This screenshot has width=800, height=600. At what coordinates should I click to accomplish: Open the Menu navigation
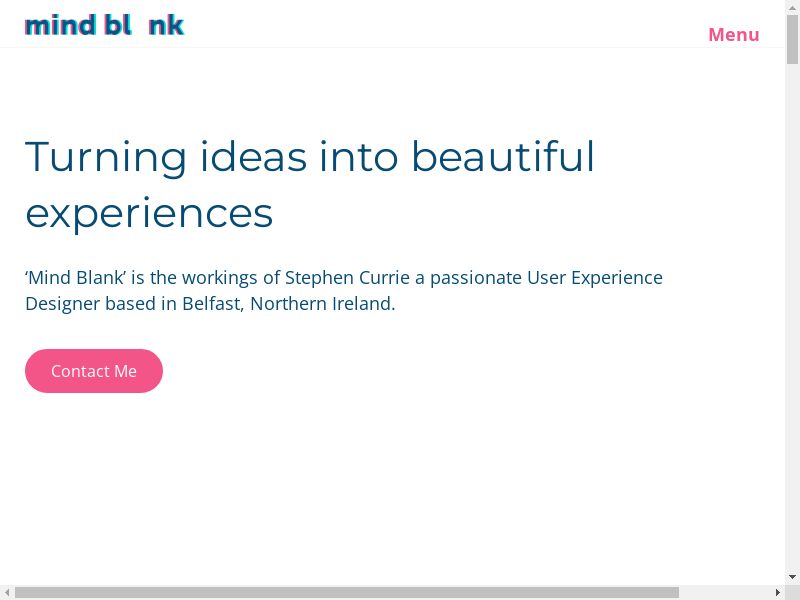(x=733, y=35)
